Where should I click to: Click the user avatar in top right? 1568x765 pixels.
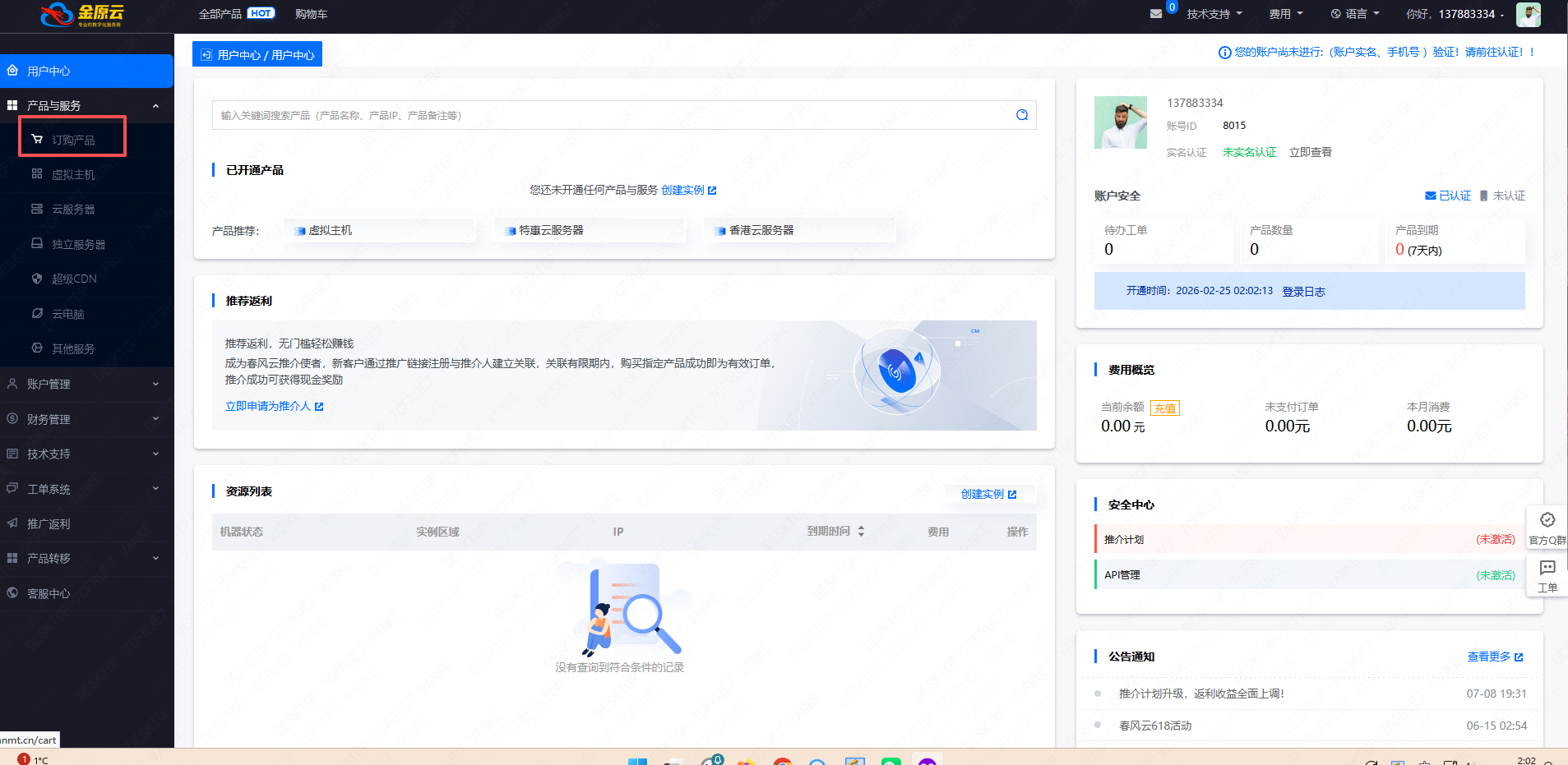pos(1528,14)
